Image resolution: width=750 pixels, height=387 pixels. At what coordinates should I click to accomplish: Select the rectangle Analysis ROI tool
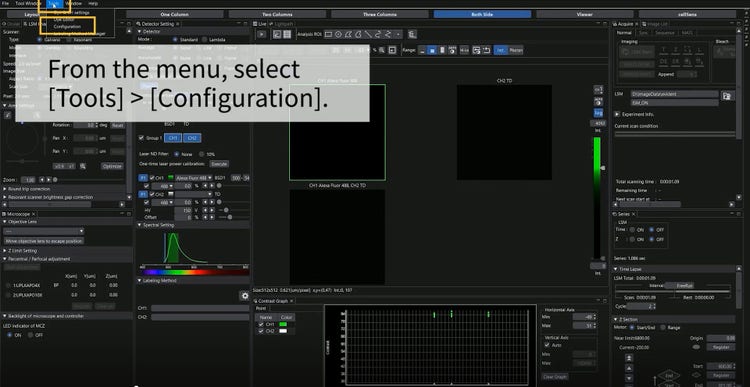pyautogui.click(x=329, y=34)
